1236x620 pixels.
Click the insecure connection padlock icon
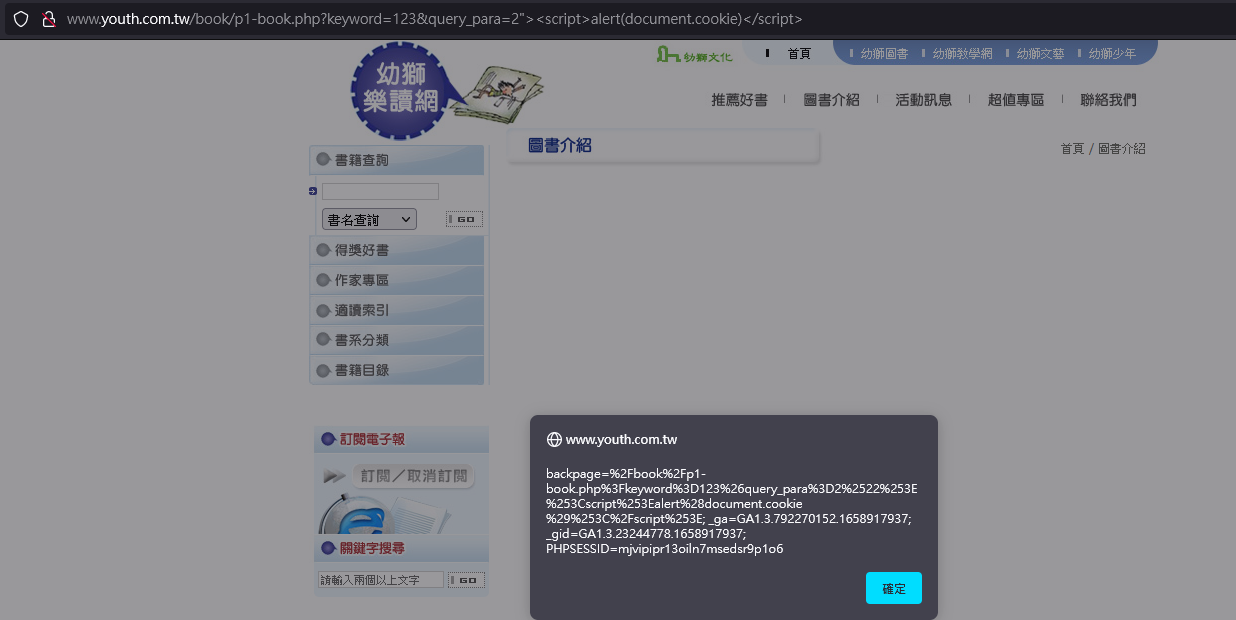pyautogui.click(x=47, y=19)
